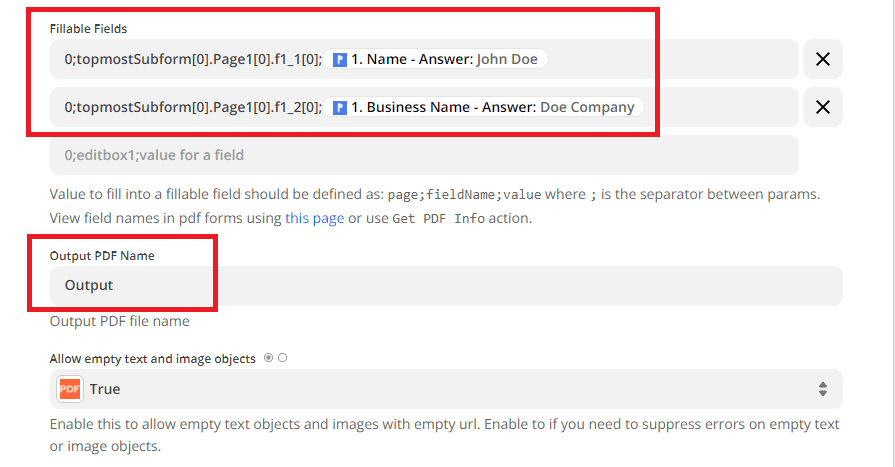Click the Fillable Fields label
Screen dimensions: 895x467
(x=88, y=29)
